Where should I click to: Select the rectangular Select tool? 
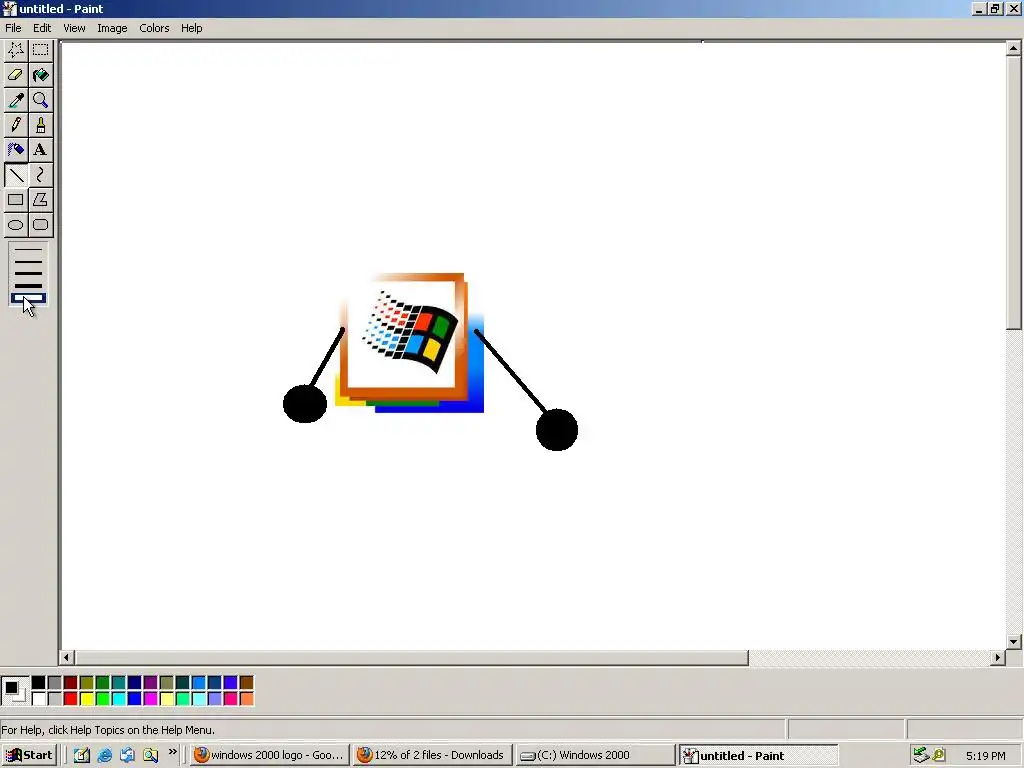(40, 50)
